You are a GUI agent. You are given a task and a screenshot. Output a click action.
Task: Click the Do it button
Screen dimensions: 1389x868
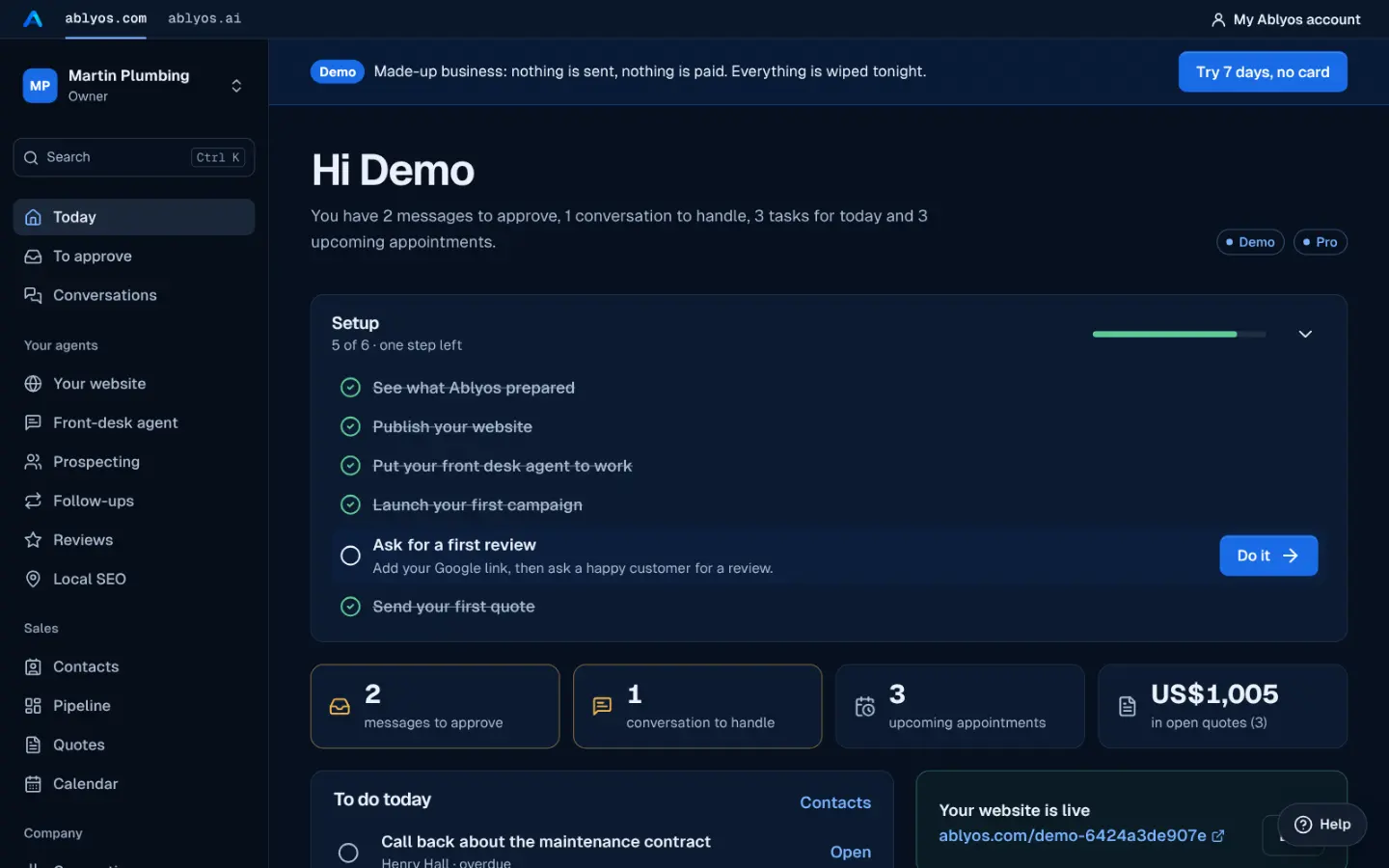tap(1268, 556)
